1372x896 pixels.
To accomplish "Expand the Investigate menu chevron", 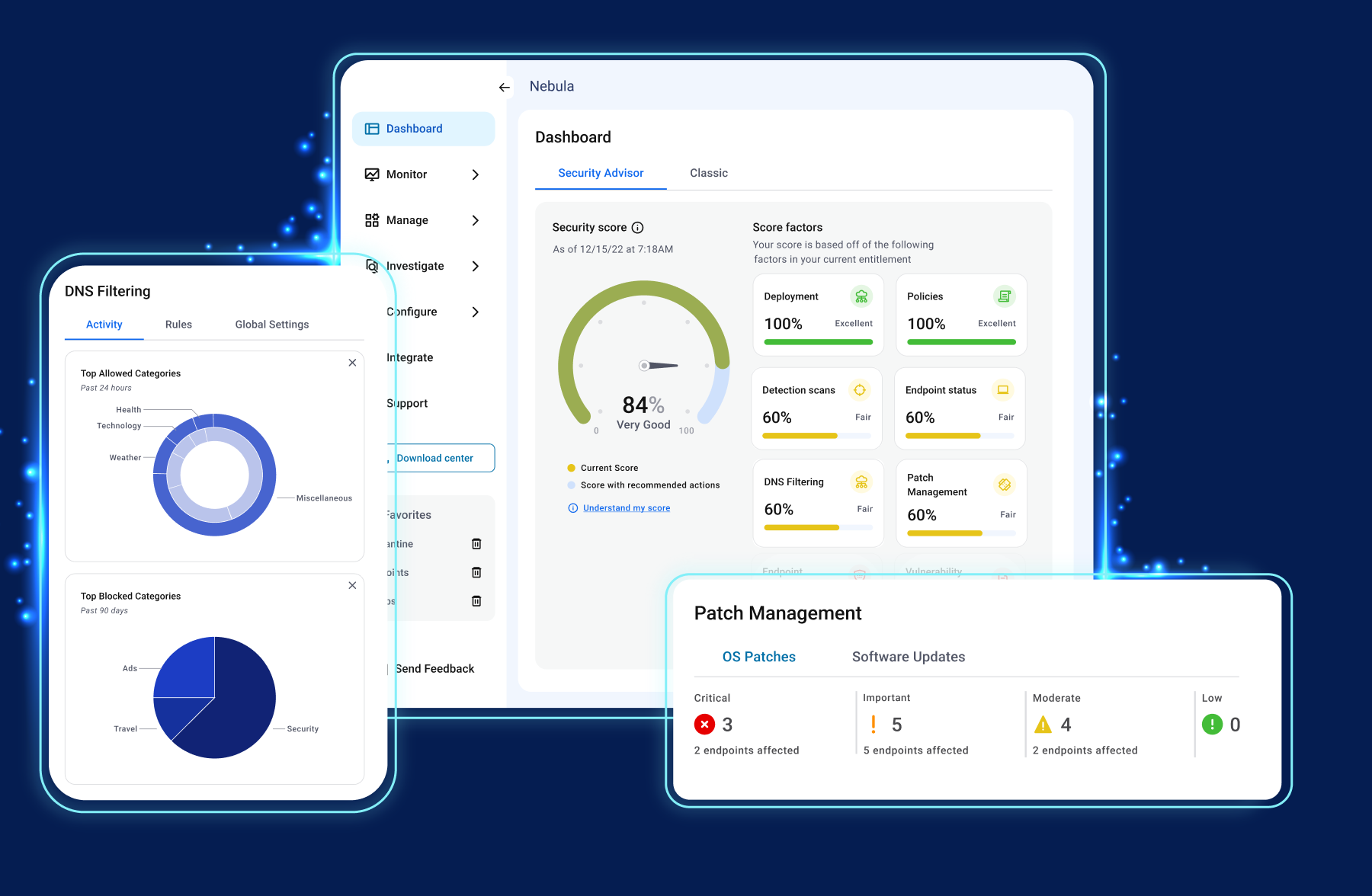I will [x=475, y=266].
